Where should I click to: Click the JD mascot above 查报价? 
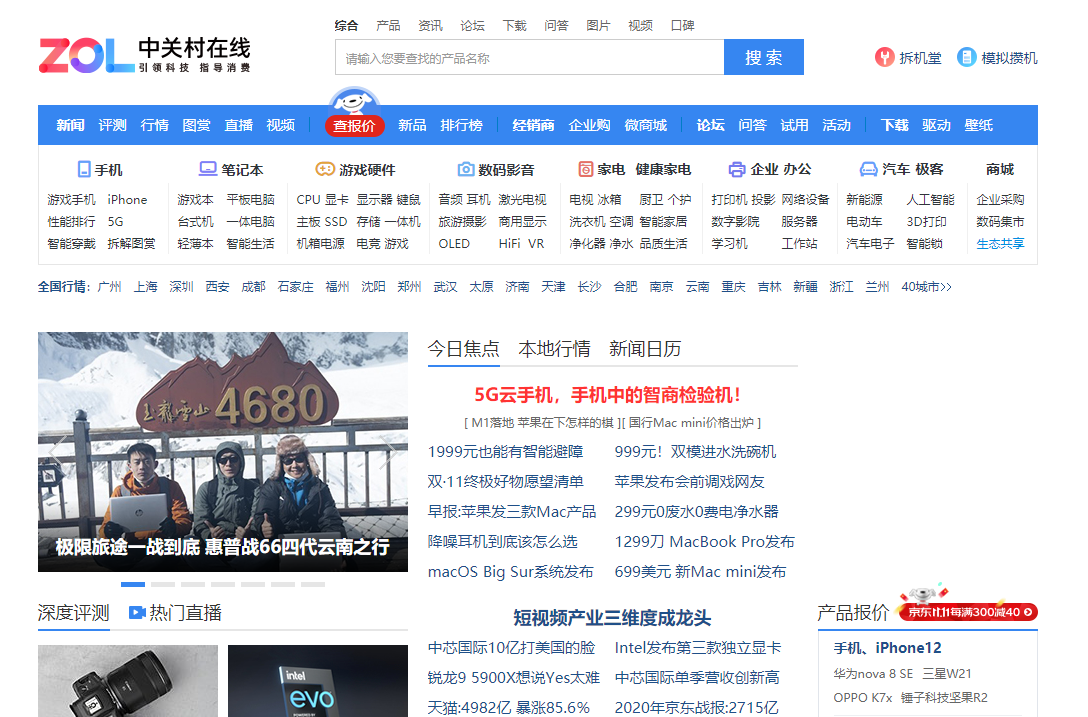pyautogui.click(x=355, y=101)
